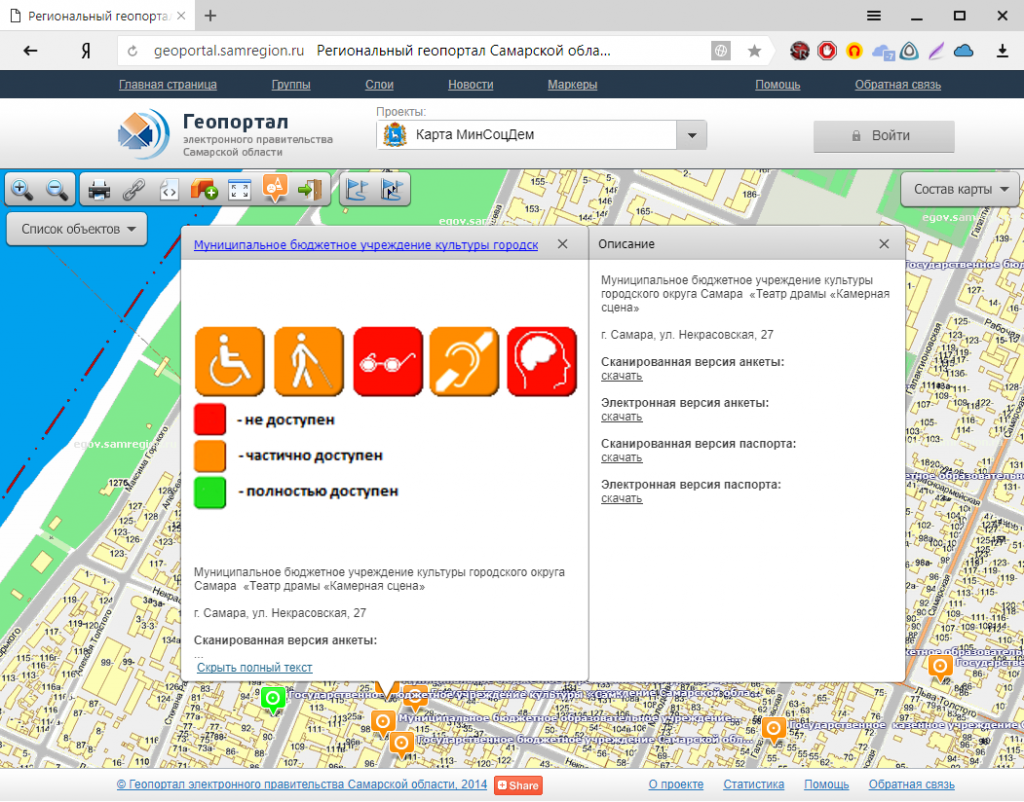
Task: Open 'Маркеры' in the top menu
Action: (x=573, y=85)
